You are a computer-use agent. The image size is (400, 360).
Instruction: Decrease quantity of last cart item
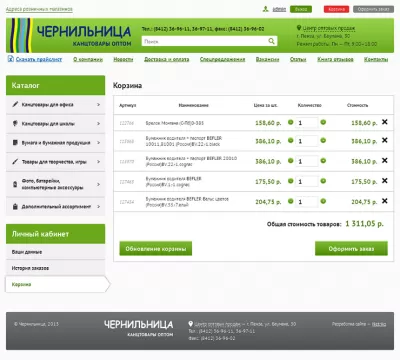click(291, 201)
